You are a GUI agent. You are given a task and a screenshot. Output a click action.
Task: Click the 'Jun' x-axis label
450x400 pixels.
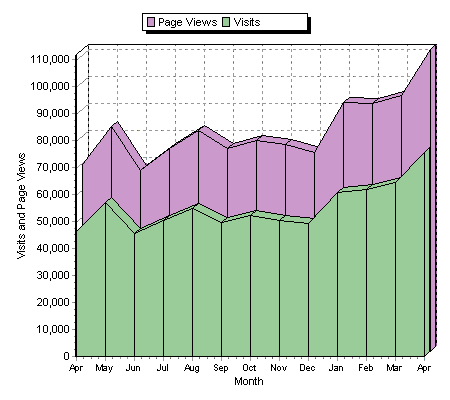click(133, 368)
